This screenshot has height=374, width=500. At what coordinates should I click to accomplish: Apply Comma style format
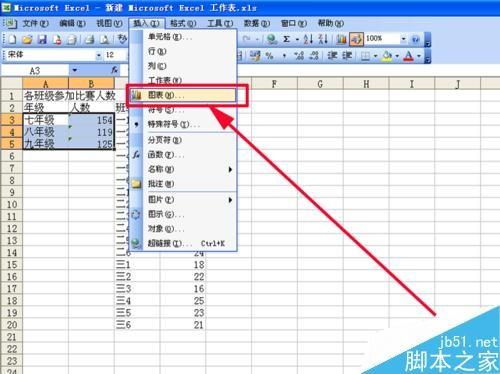point(284,56)
